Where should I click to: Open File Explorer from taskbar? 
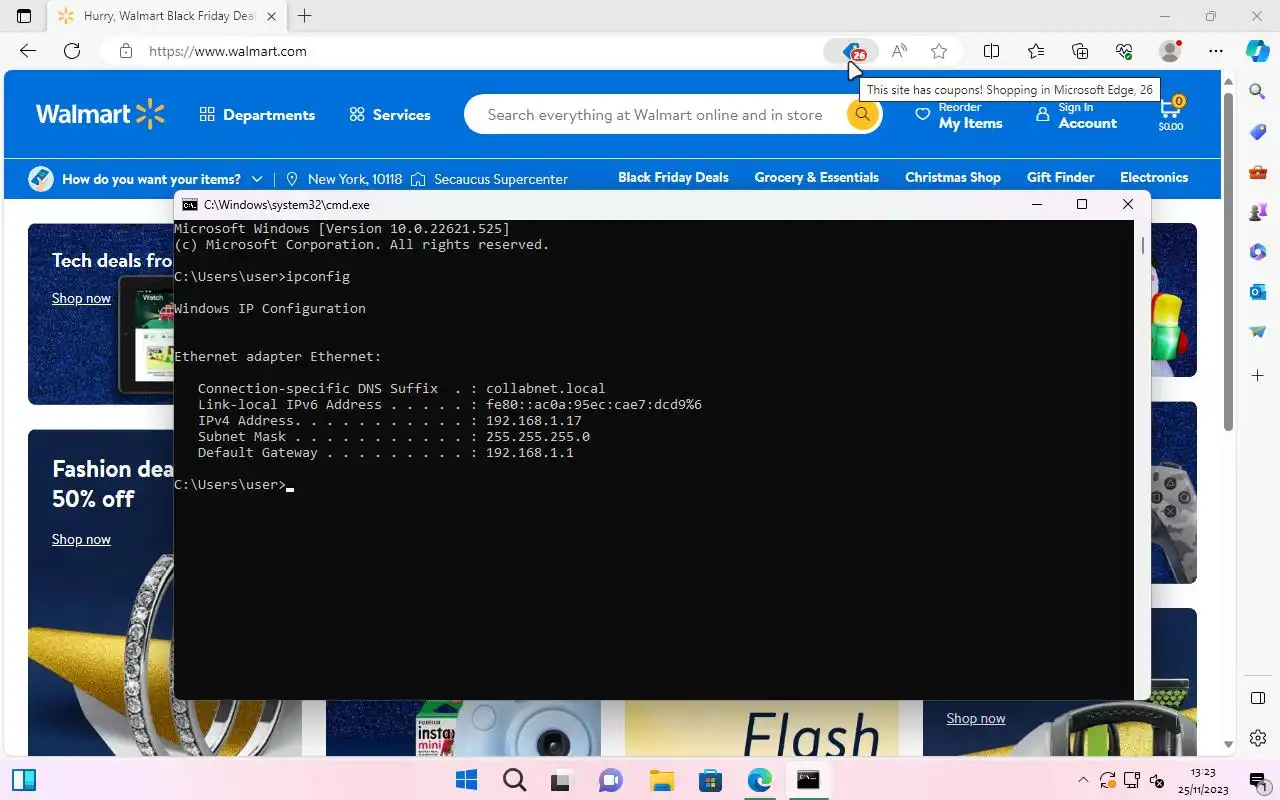point(661,780)
